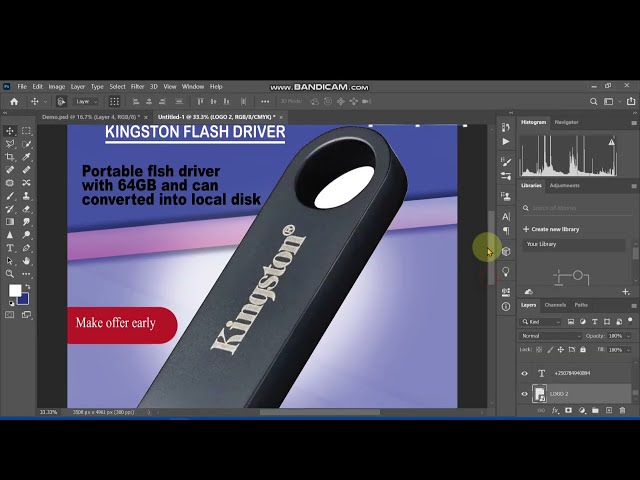
Task: Open the Kind filter dropdown
Action: click(541, 322)
